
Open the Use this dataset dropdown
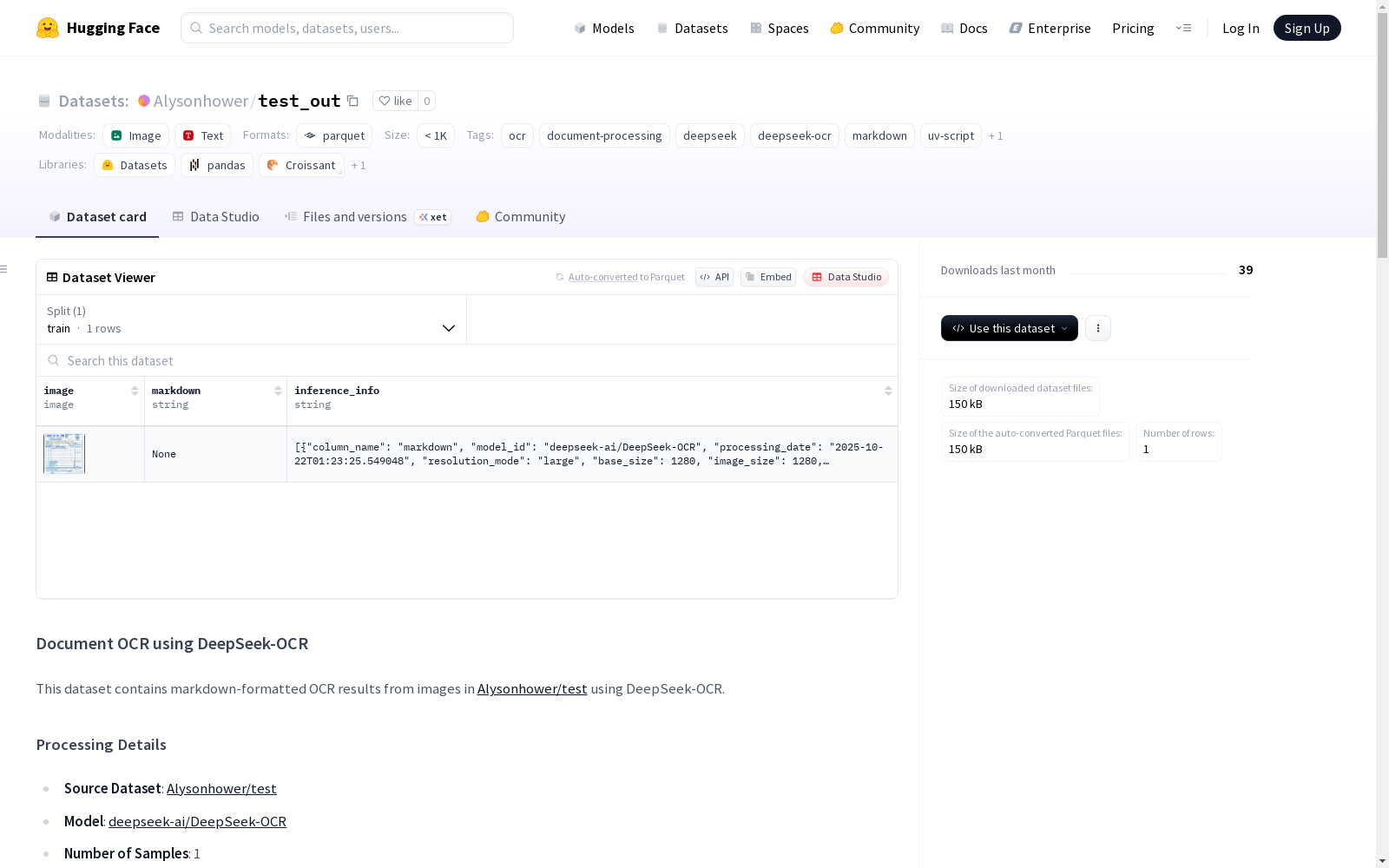tap(1010, 328)
